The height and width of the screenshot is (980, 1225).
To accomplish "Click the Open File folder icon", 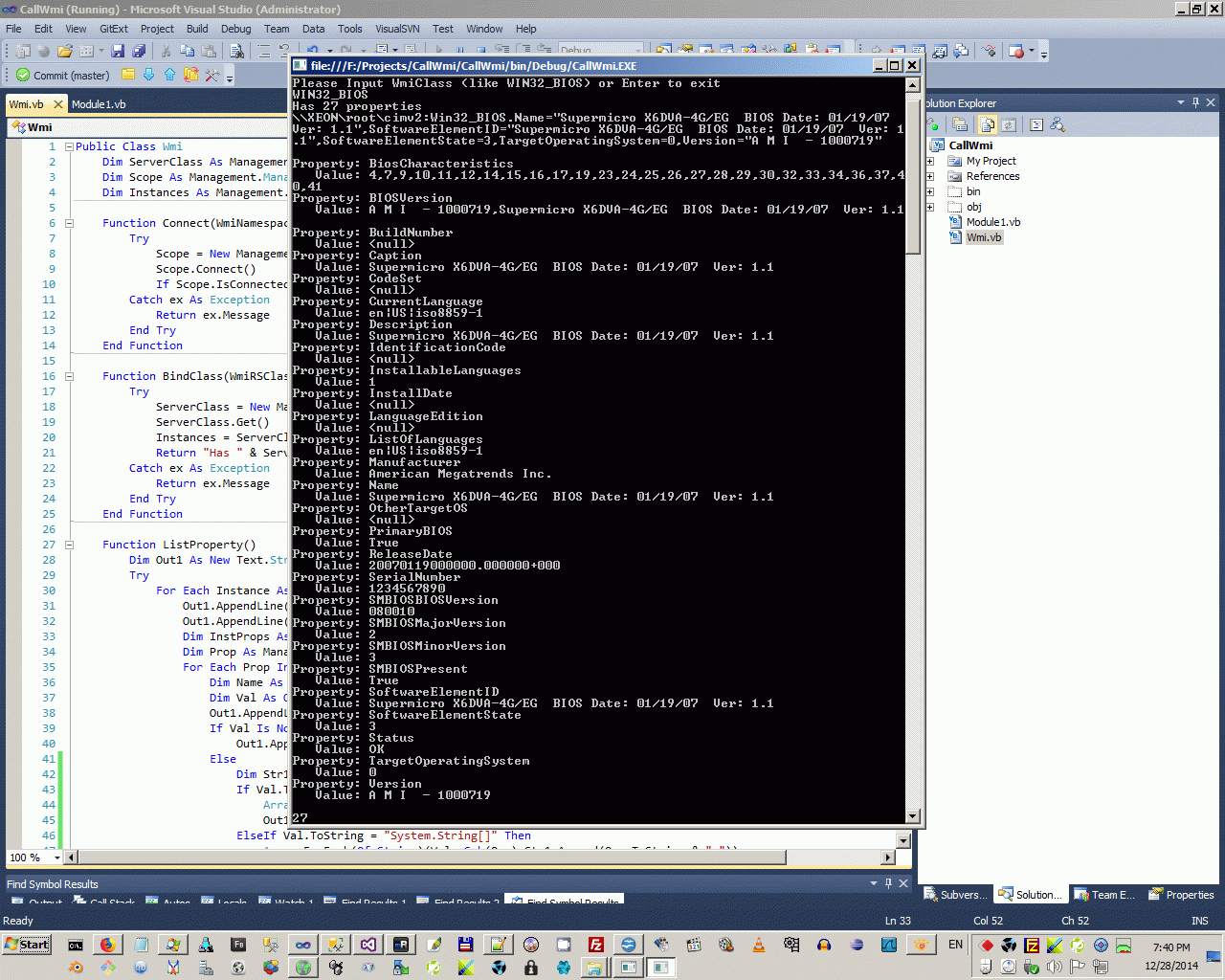I will click(65, 51).
